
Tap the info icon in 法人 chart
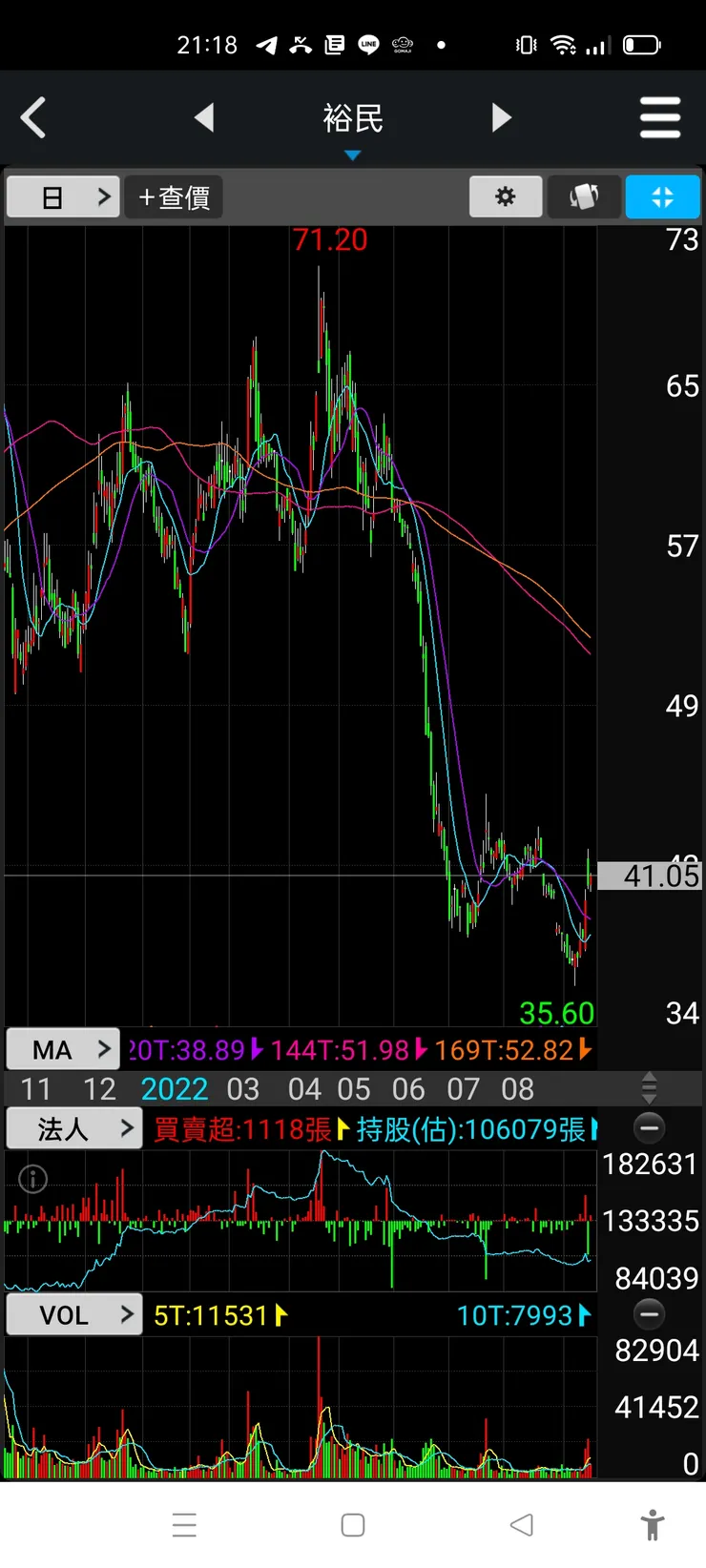[x=33, y=1180]
